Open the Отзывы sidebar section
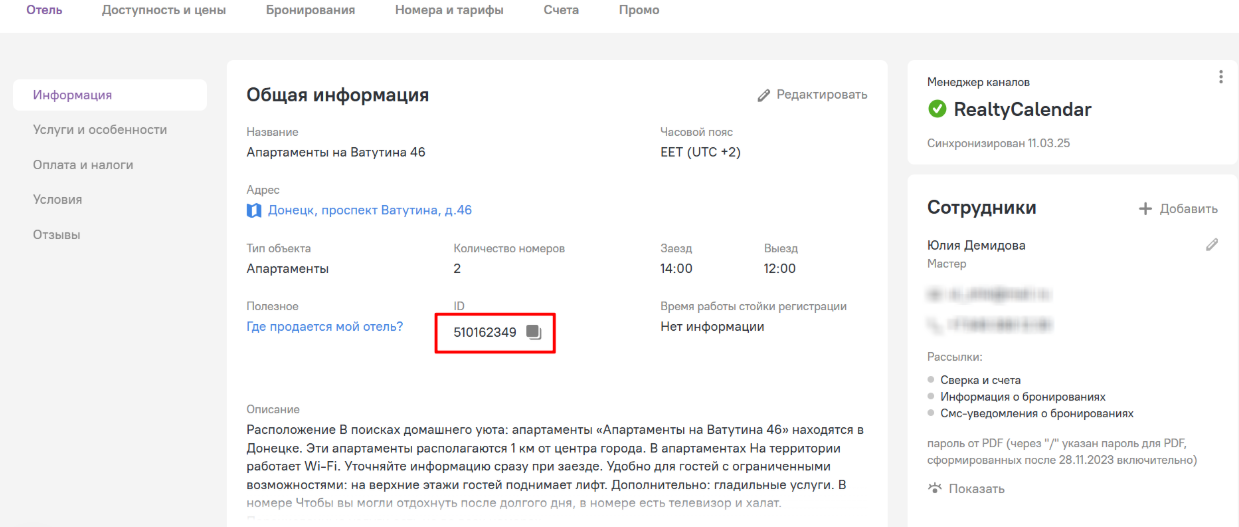The height and width of the screenshot is (527, 1239). pyautogui.click(x=57, y=235)
